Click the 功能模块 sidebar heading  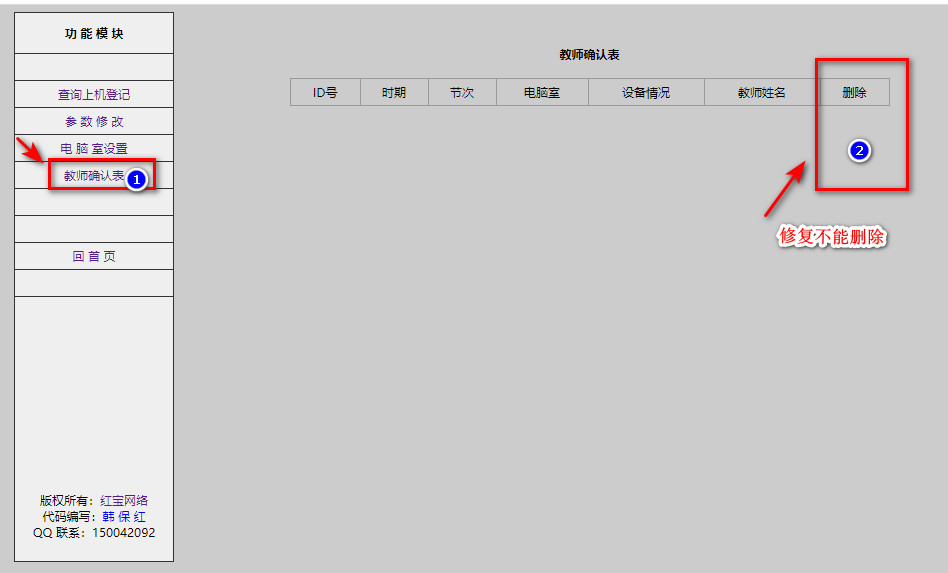tap(94, 34)
